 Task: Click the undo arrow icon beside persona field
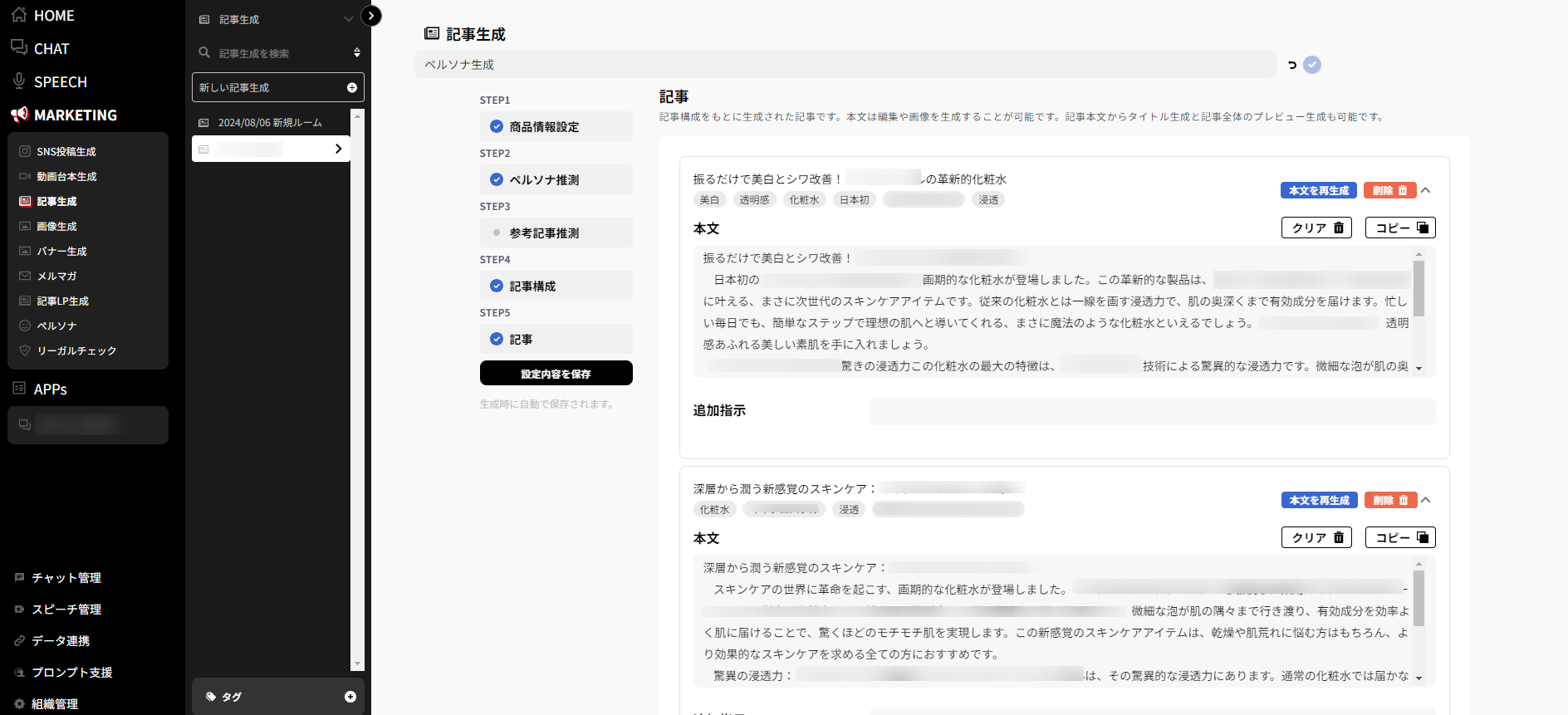tap(1292, 65)
